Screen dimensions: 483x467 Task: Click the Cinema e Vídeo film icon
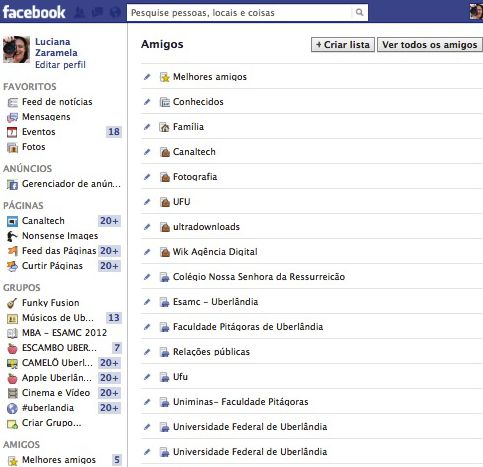point(12,393)
